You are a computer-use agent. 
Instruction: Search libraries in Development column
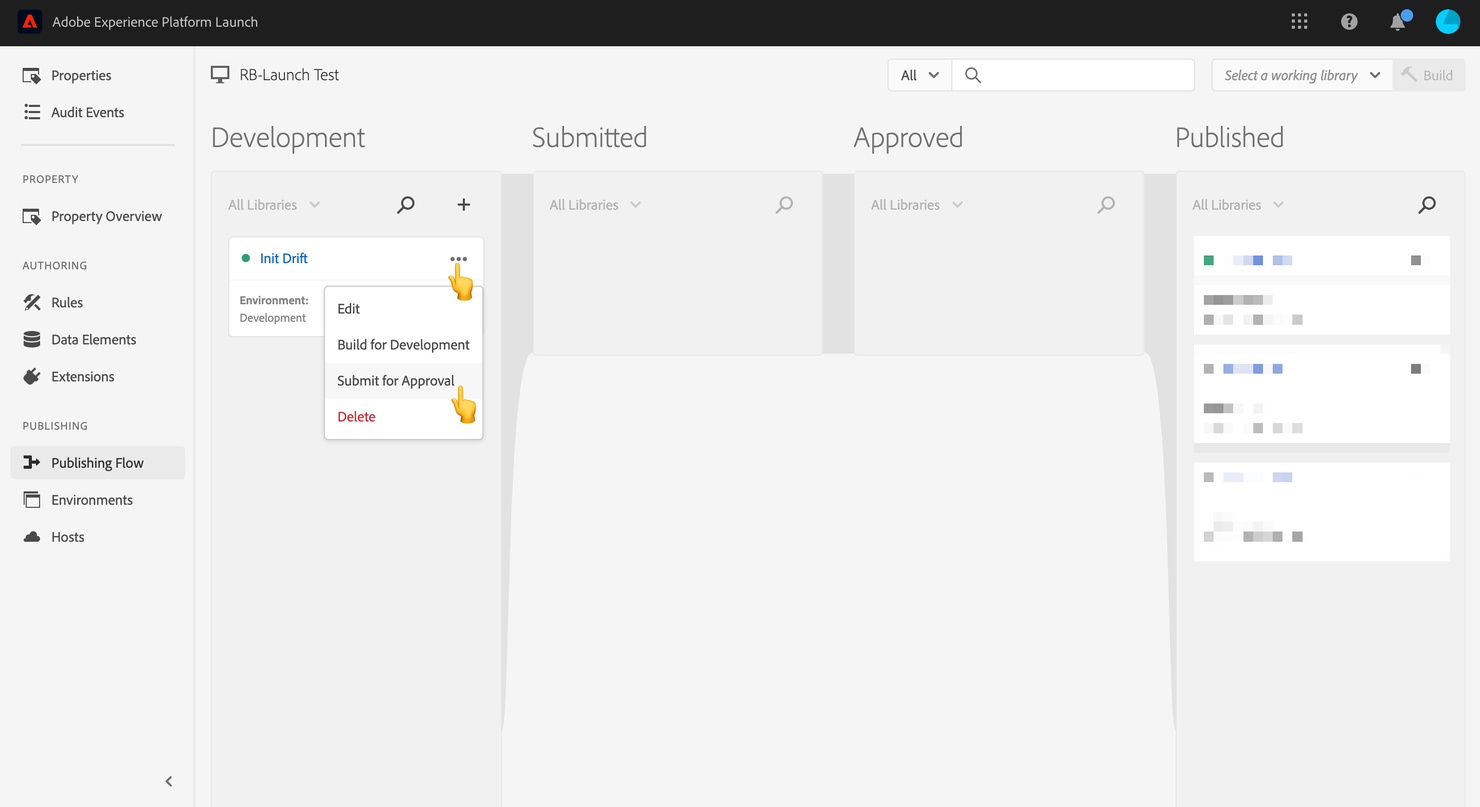click(405, 204)
